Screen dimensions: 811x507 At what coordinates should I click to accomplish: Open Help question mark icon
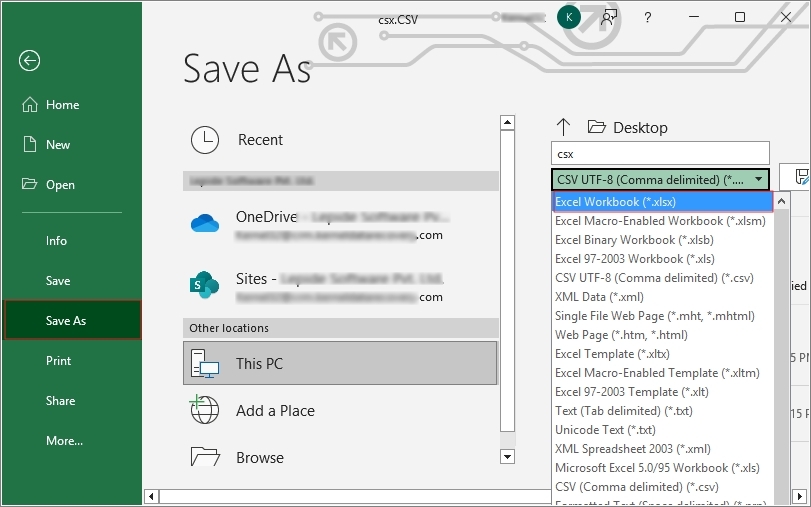[648, 18]
